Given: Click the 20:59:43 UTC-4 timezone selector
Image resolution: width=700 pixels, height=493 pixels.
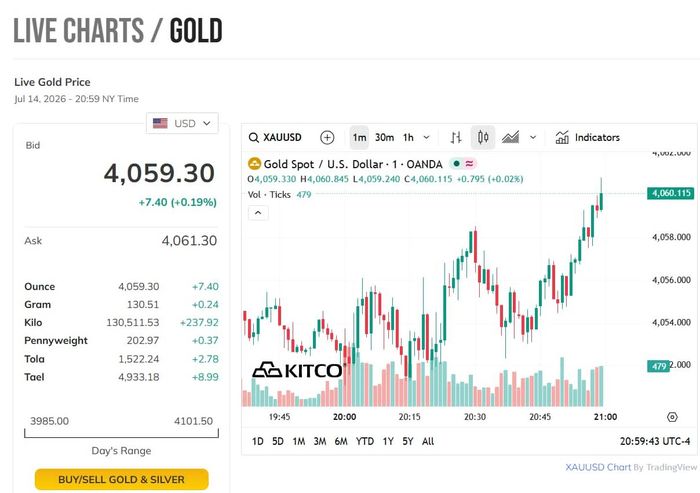Looking at the screenshot, I should pyautogui.click(x=655, y=441).
